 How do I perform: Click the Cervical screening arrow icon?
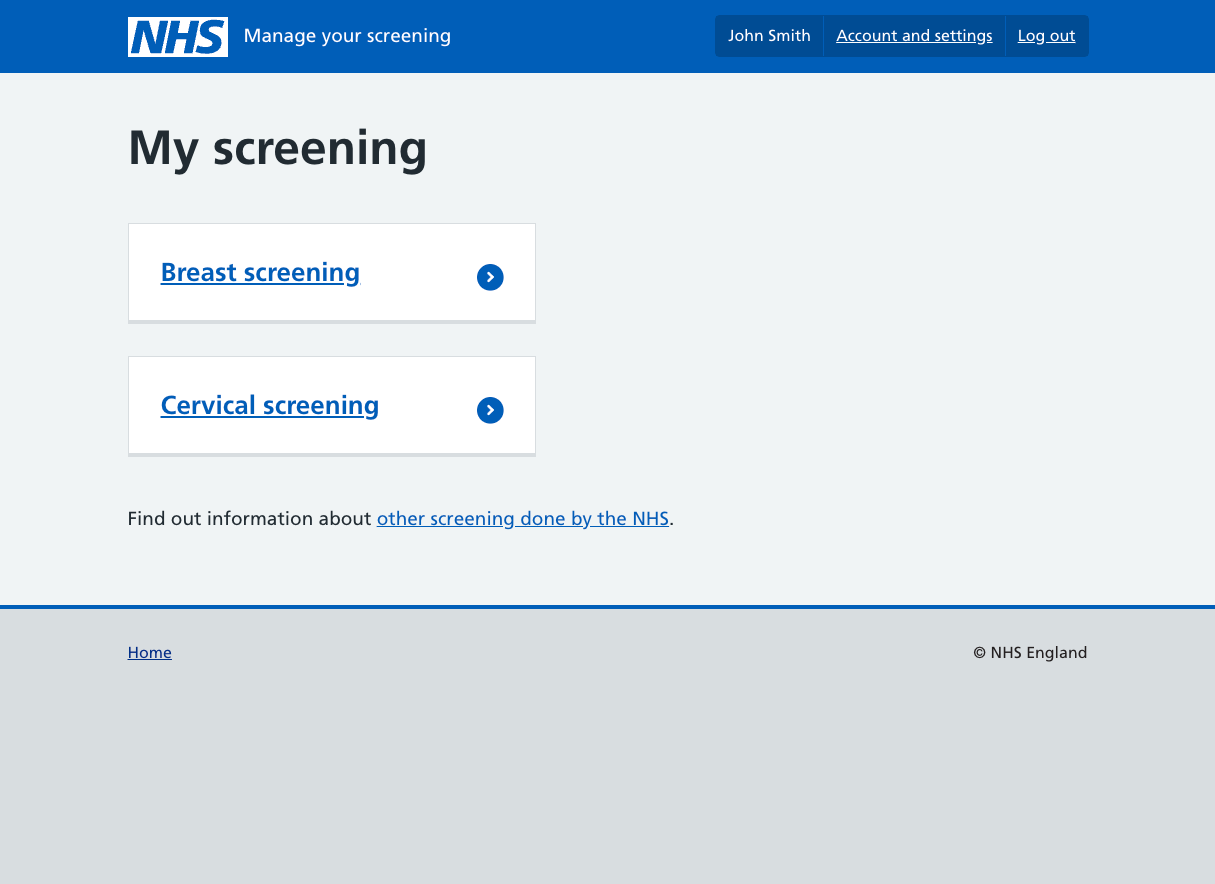[490, 410]
